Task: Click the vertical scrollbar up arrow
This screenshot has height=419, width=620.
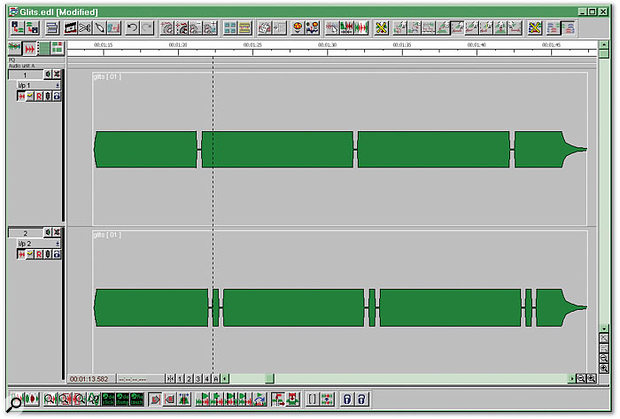Action: tap(604, 45)
